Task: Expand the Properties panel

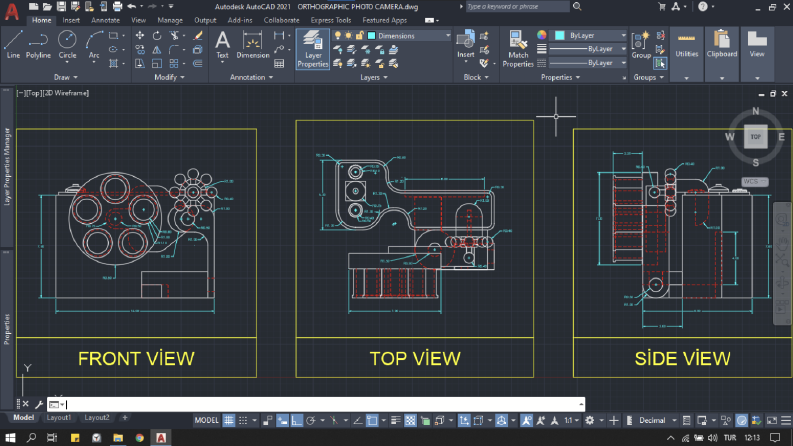Action: click(560, 77)
